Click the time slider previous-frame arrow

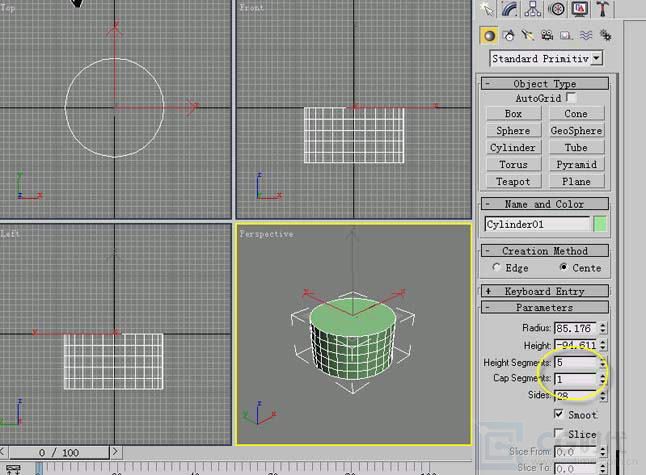(3, 452)
